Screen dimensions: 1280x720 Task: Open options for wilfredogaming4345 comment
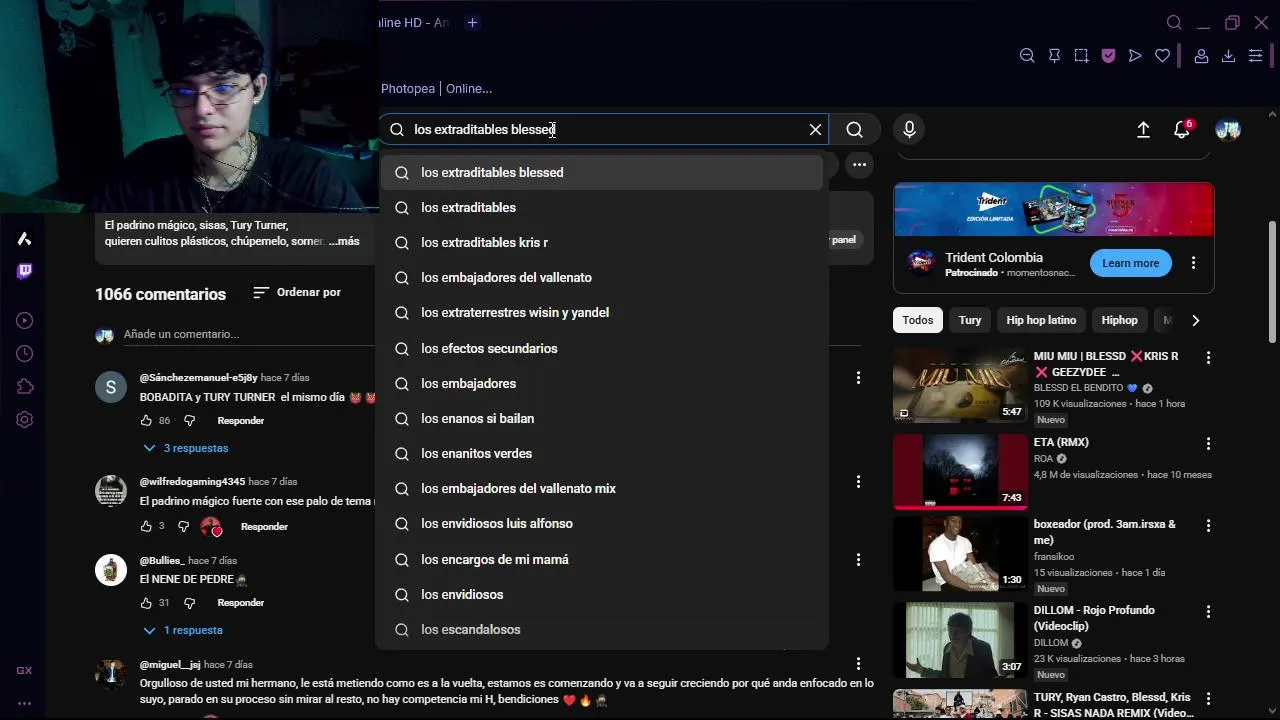pos(858,482)
